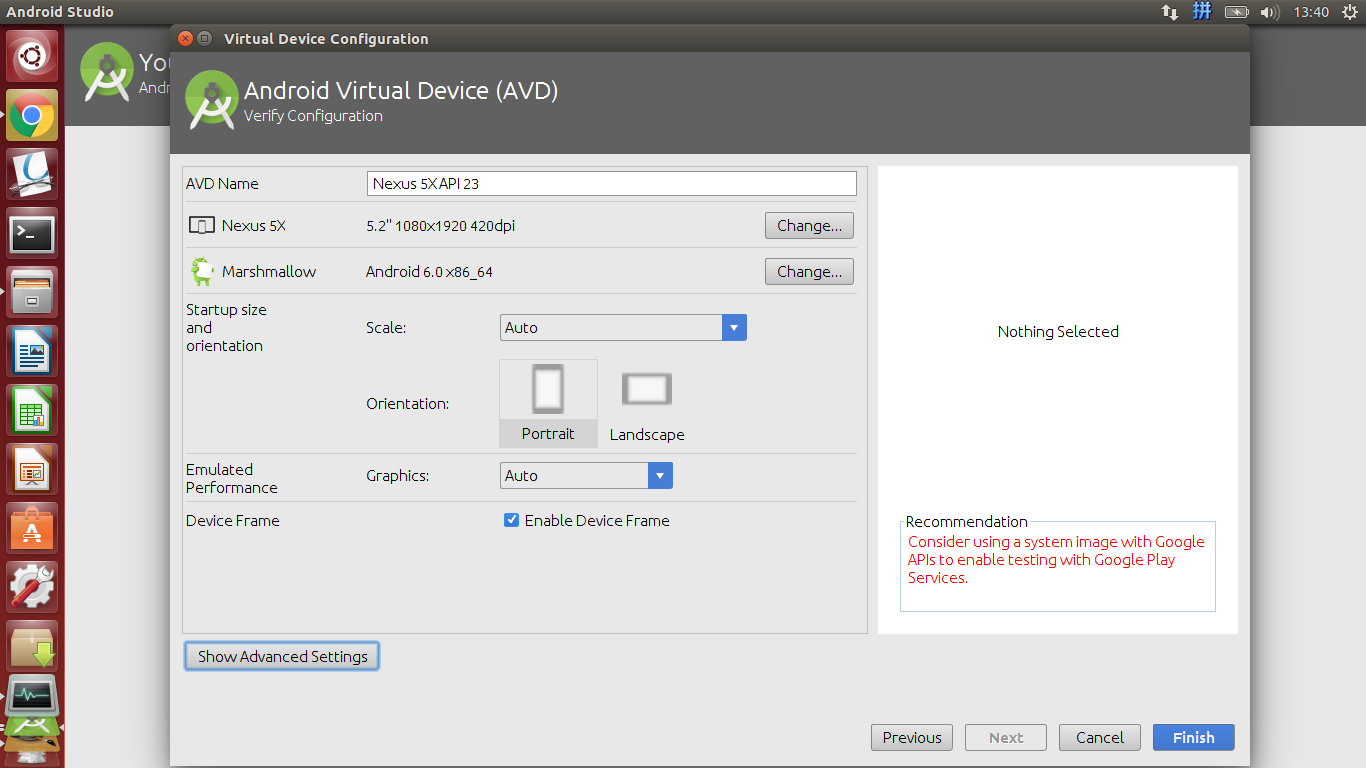
Task: Cancel the virtual device configuration
Action: click(x=1100, y=738)
